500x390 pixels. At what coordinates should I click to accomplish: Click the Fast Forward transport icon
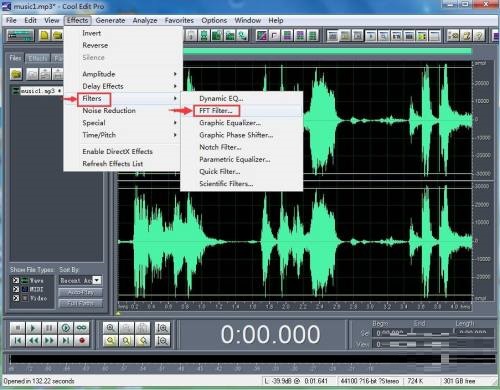(x=49, y=341)
